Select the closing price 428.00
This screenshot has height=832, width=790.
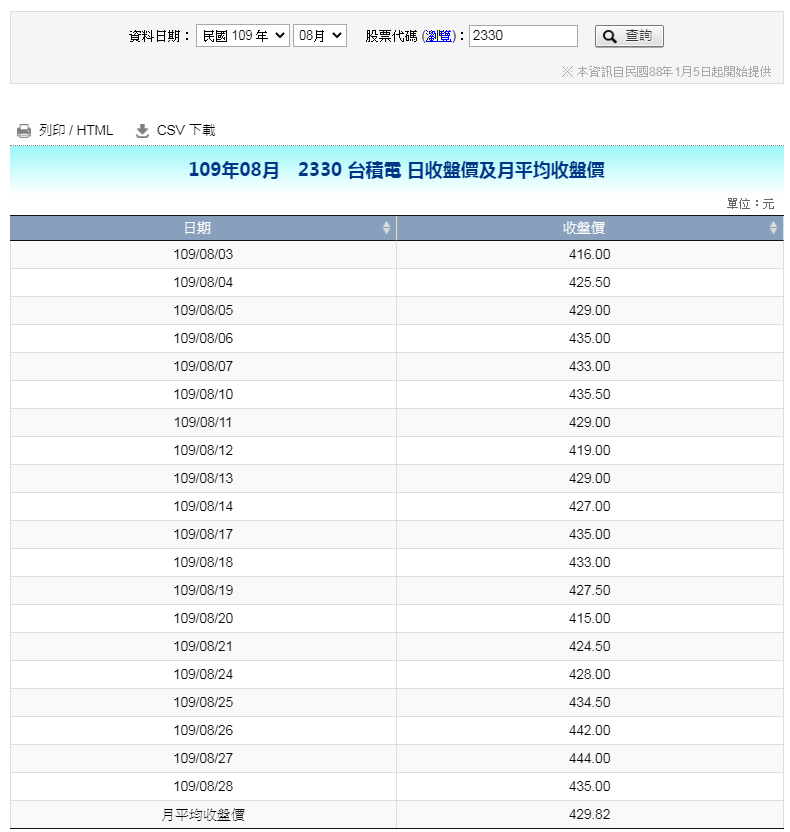point(589,675)
